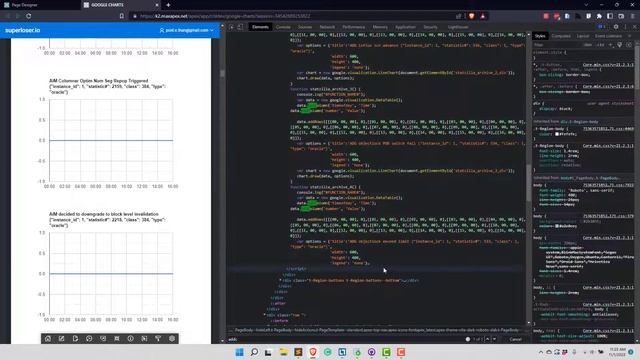640x360 pixels.
Task: Open Sublime Text from taskbar
Action: (x=298, y=352)
